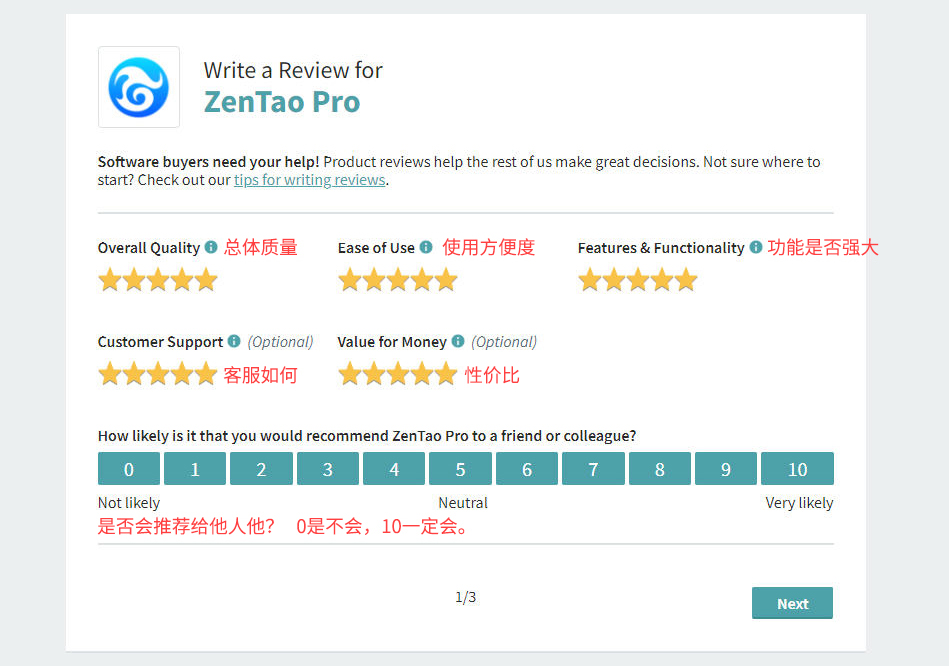
Task: Set Overall Quality to one star
Action: (x=110, y=280)
